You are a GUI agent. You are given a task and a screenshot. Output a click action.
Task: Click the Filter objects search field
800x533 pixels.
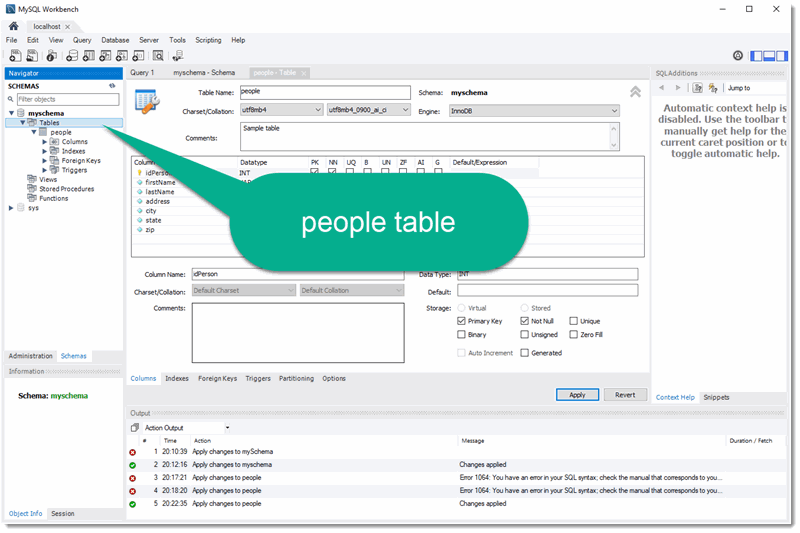click(x=68, y=99)
